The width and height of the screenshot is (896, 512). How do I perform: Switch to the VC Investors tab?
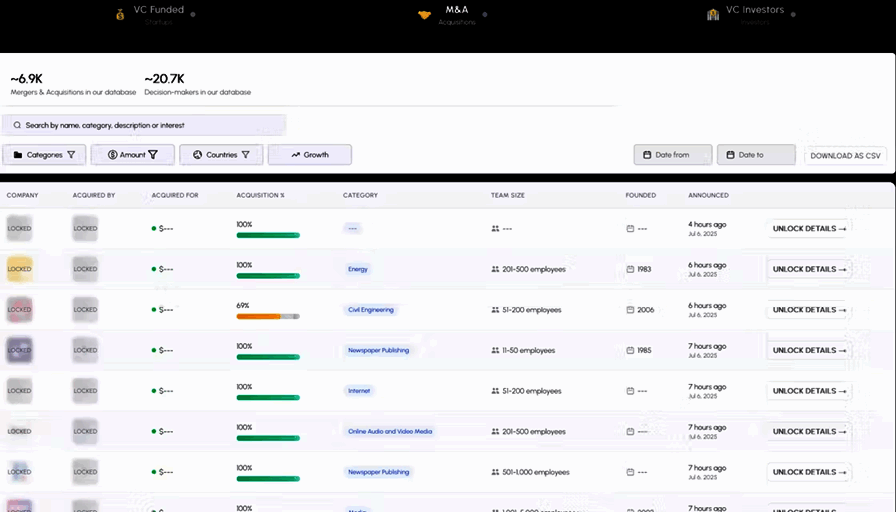click(754, 12)
